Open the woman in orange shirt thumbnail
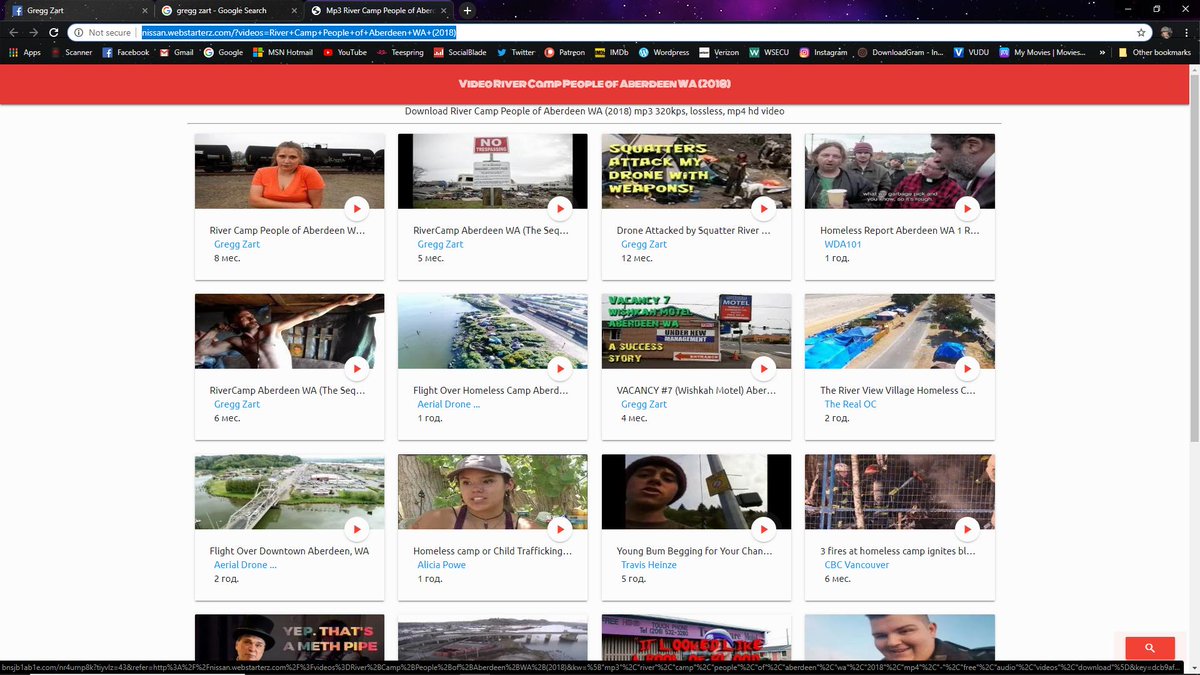This screenshot has width=1200, height=675. [x=289, y=171]
